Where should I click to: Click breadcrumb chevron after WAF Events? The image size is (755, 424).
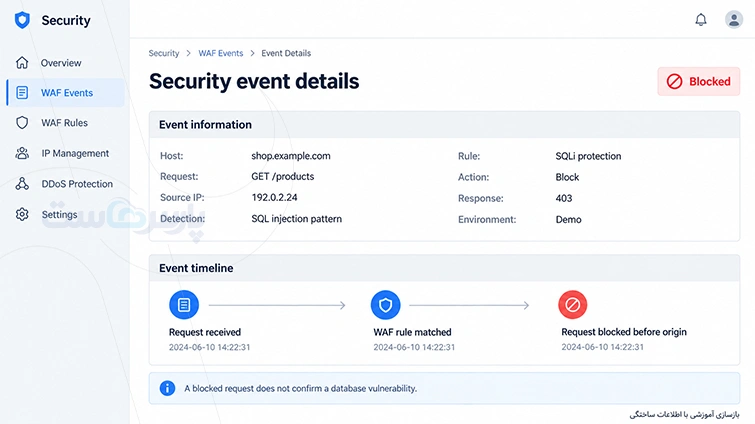click(252, 53)
